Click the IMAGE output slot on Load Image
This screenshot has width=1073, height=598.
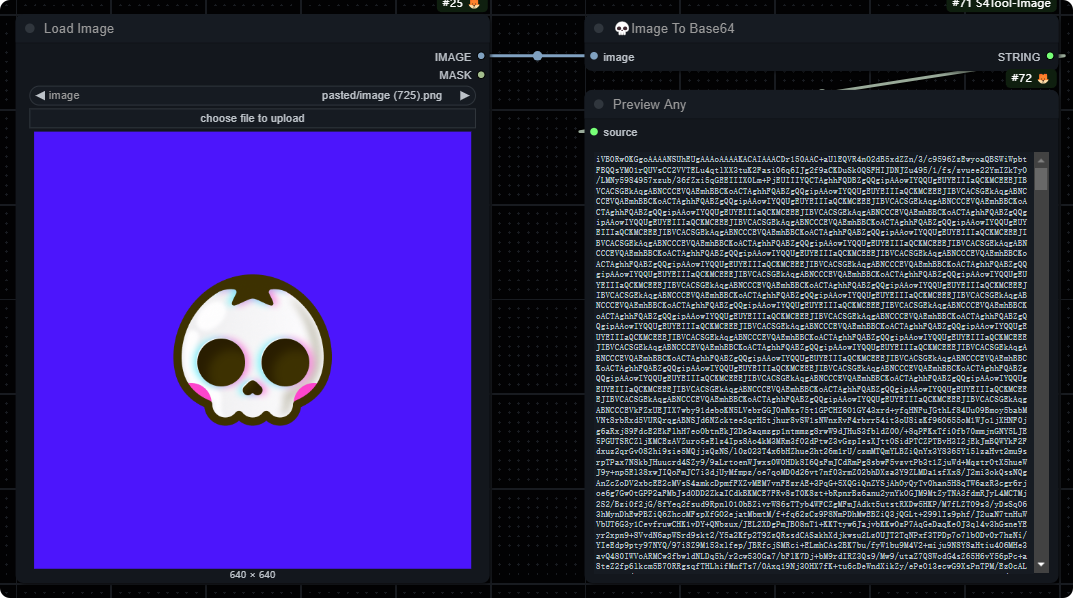[481, 57]
